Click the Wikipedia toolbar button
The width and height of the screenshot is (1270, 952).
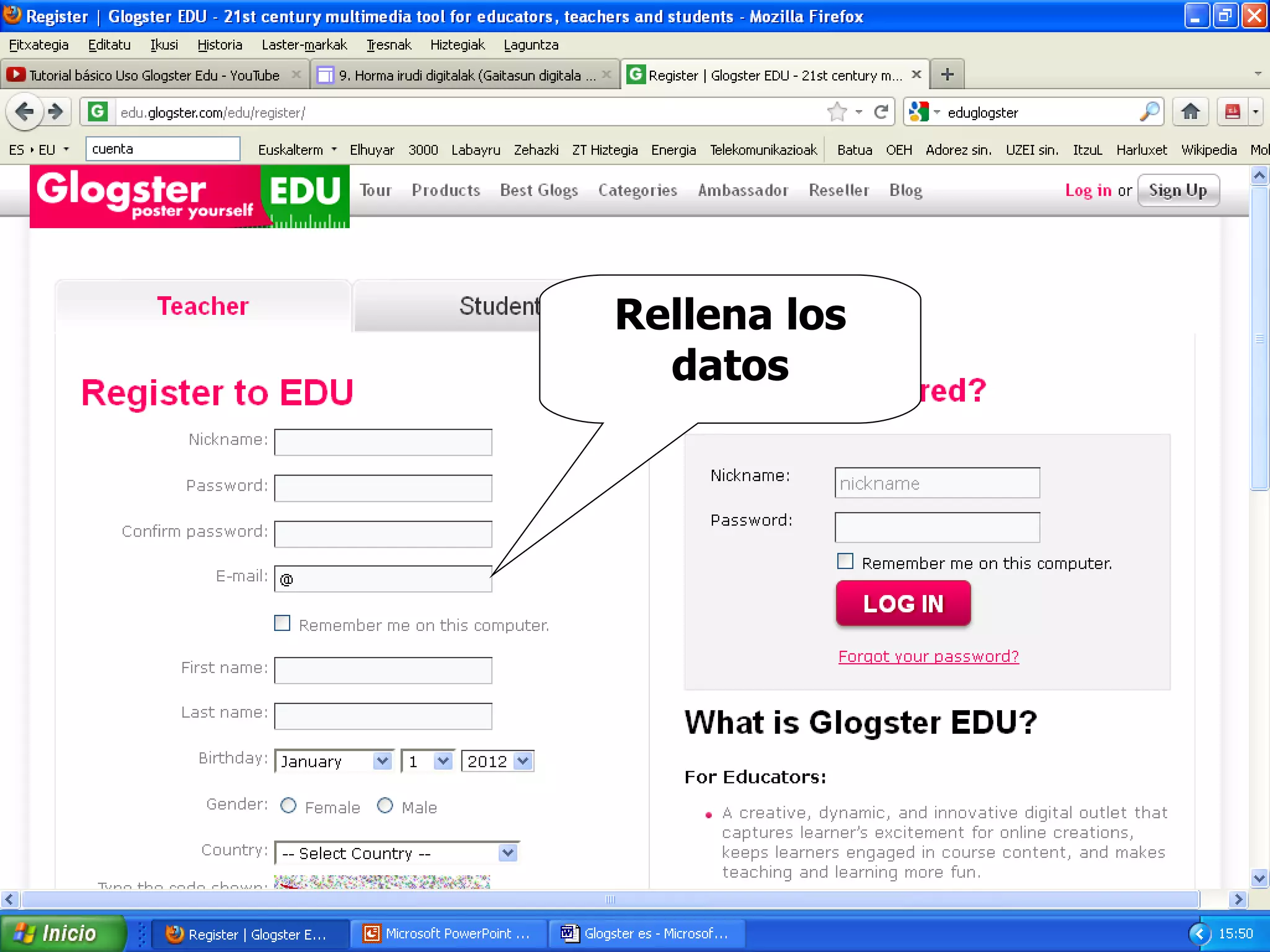pyautogui.click(x=1209, y=149)
